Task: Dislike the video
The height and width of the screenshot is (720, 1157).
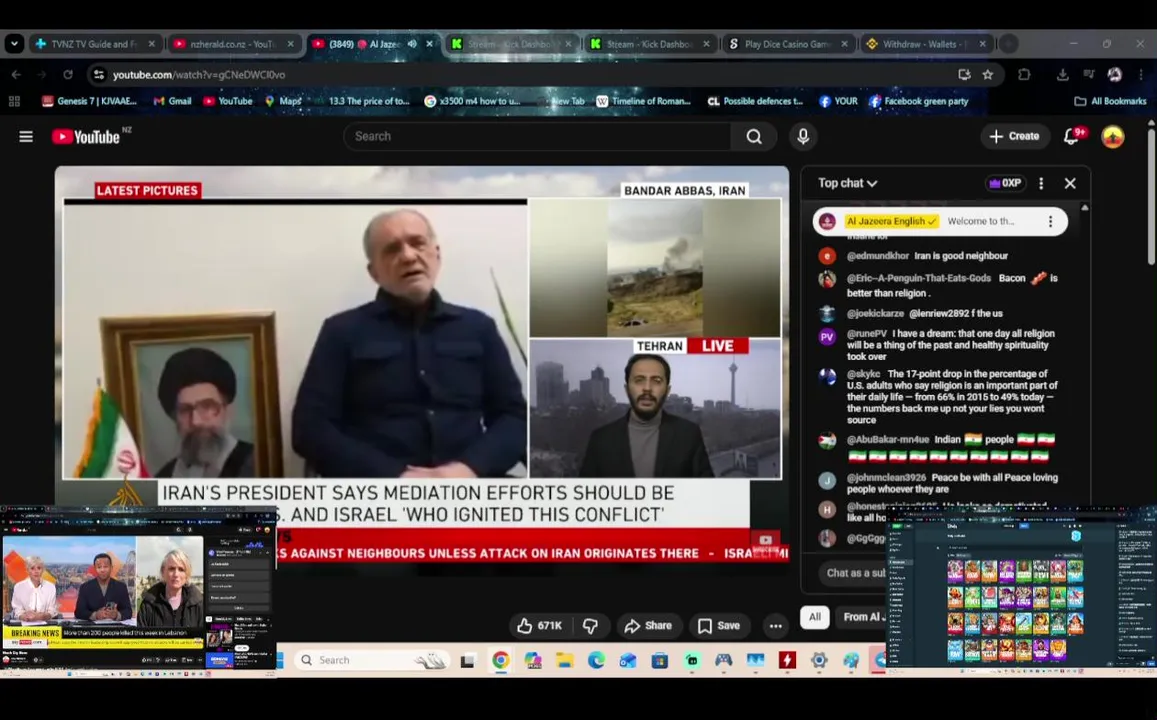Action: [x=590, y=626]
